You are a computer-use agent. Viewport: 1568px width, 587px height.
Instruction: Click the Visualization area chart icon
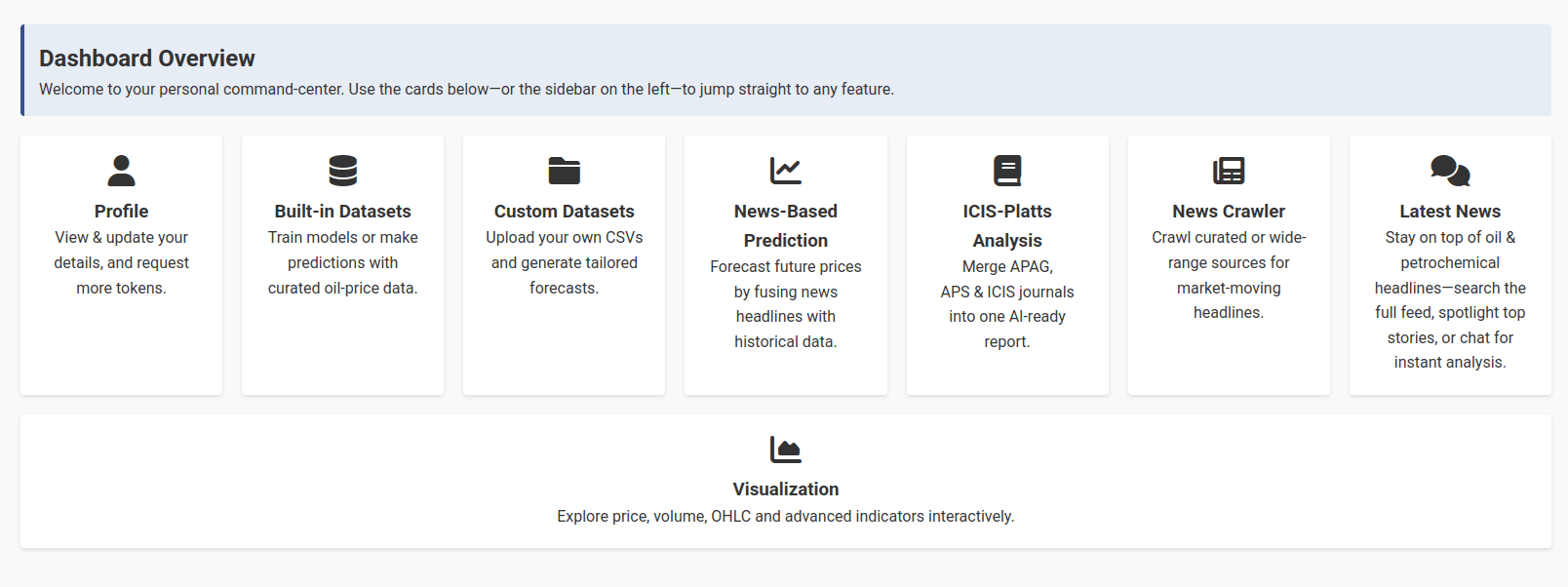pos(785,450)
